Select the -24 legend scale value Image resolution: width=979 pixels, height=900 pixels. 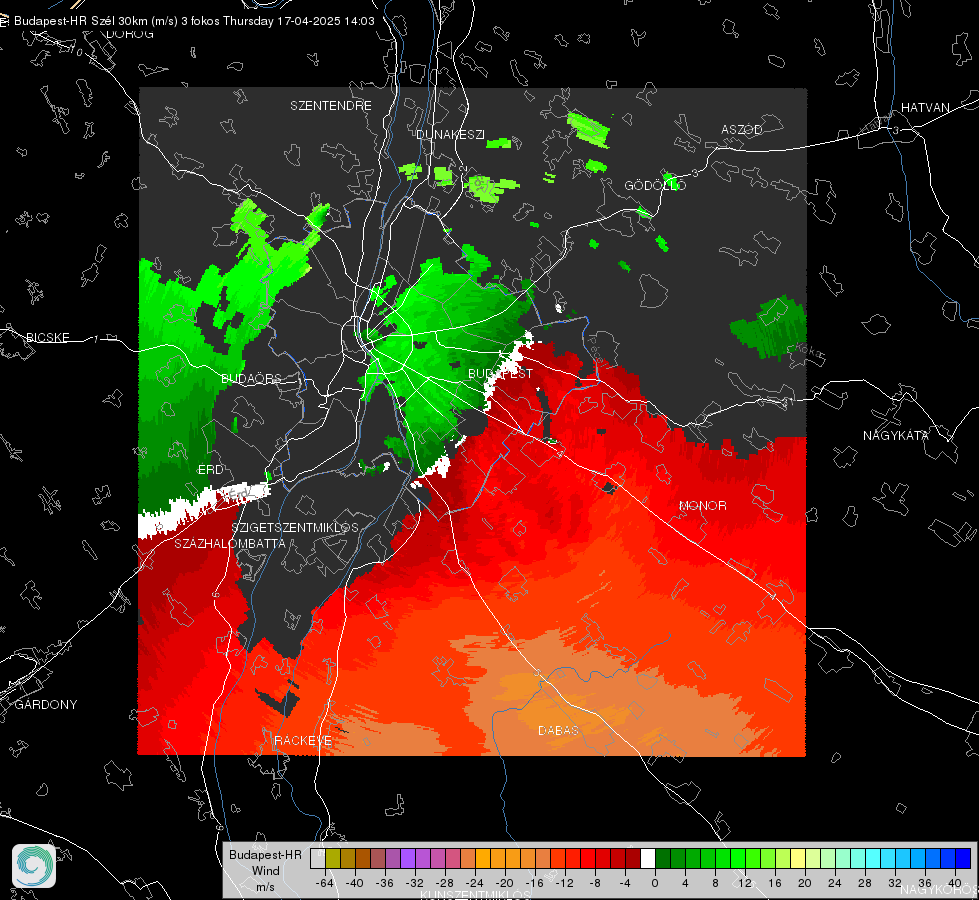click(475, 883)
